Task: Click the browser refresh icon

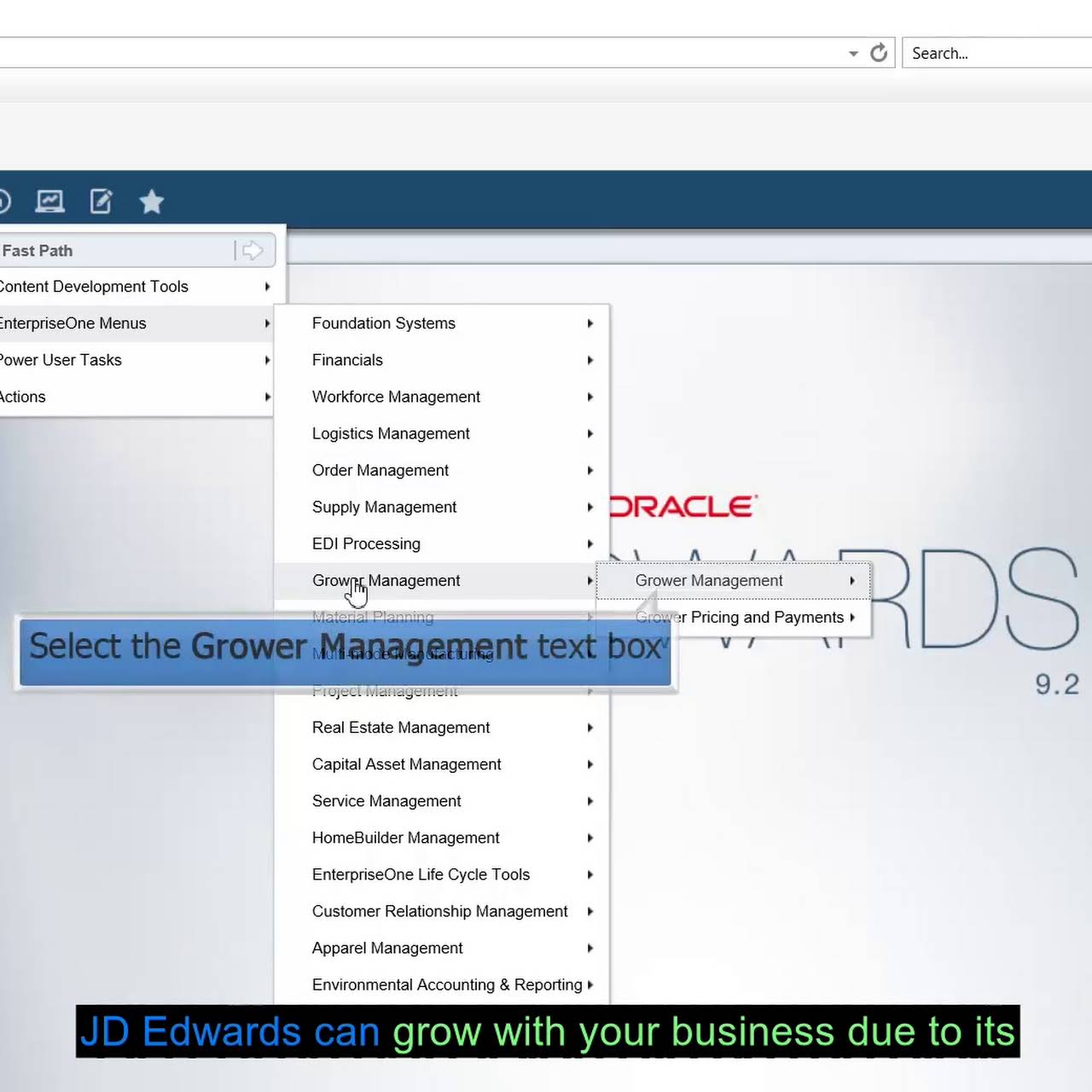Action: pos(879,53)
